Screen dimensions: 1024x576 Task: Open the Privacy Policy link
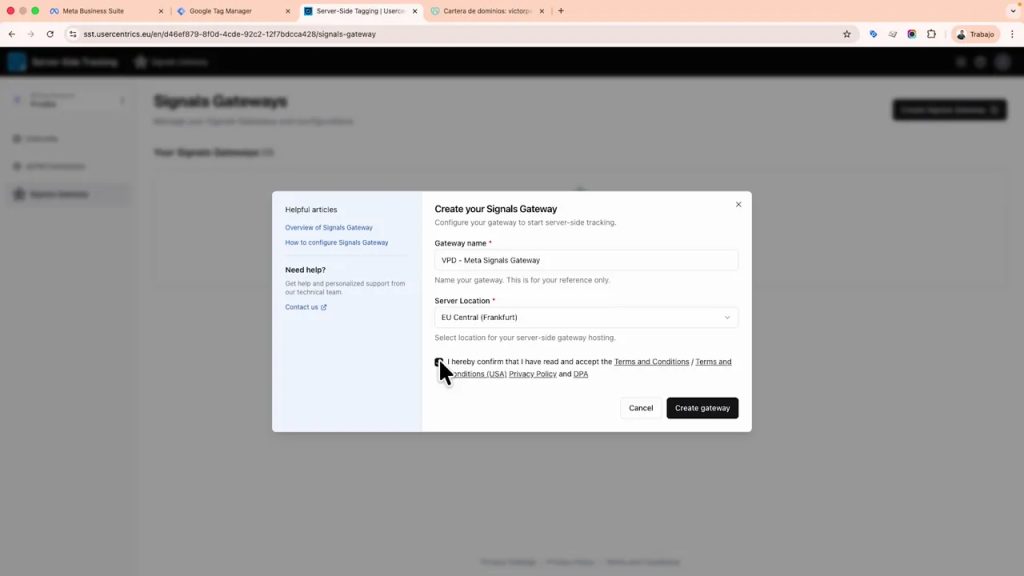(x=532, y=374)
